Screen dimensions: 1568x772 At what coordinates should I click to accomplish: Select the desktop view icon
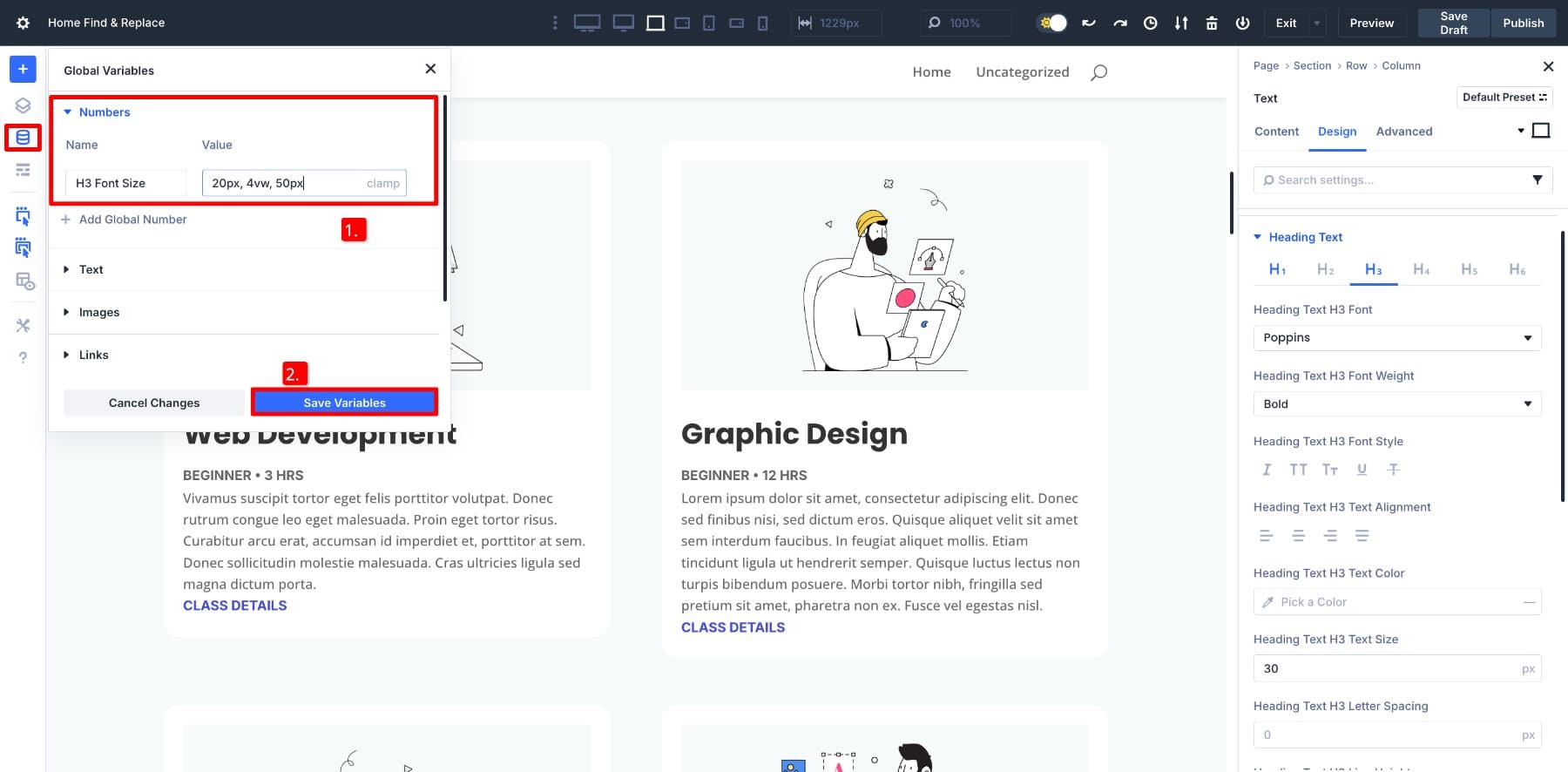click(623, 24)
